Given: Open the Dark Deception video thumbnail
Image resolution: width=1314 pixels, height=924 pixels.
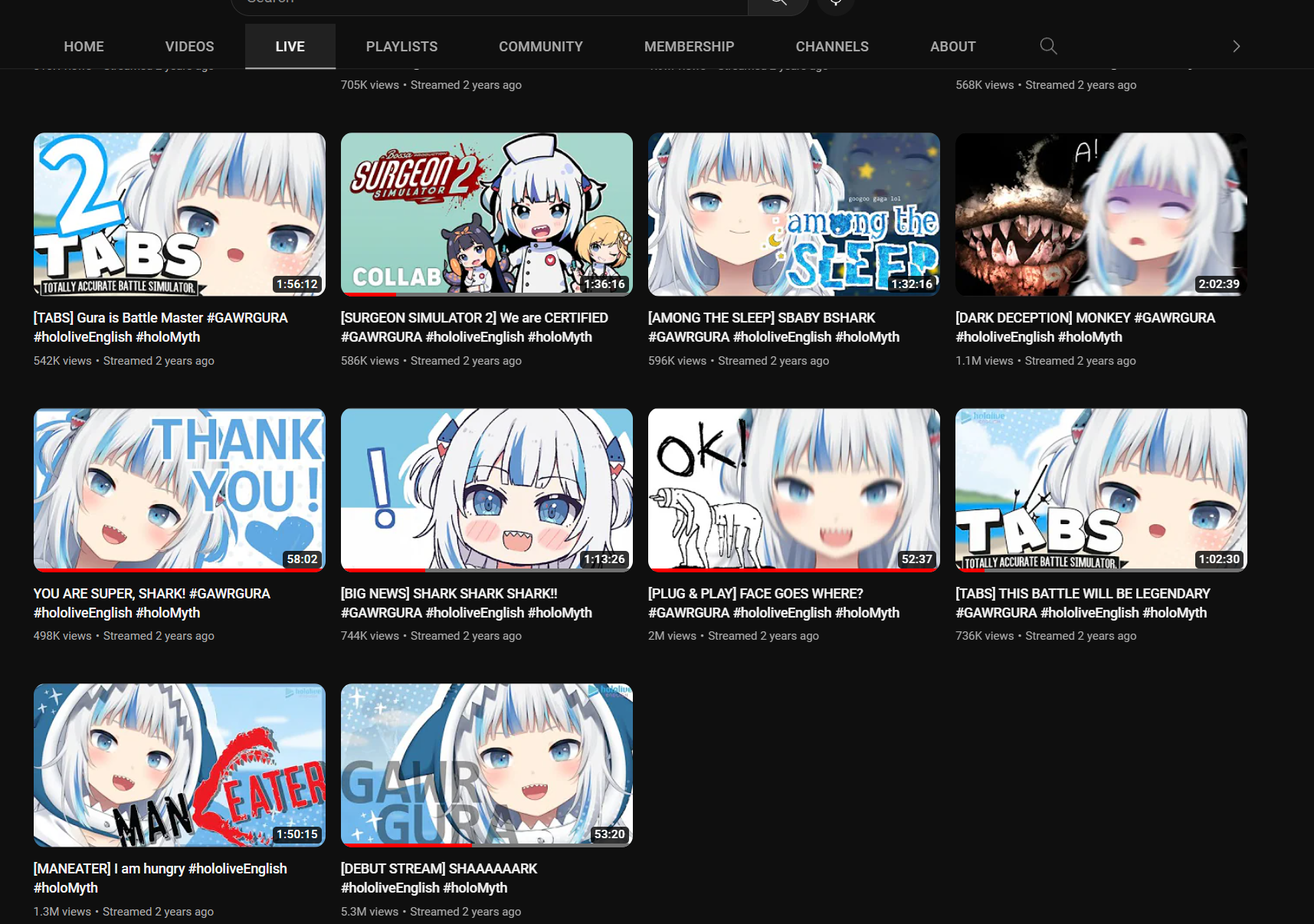Looking at the screenshot, I should 1101,215.
